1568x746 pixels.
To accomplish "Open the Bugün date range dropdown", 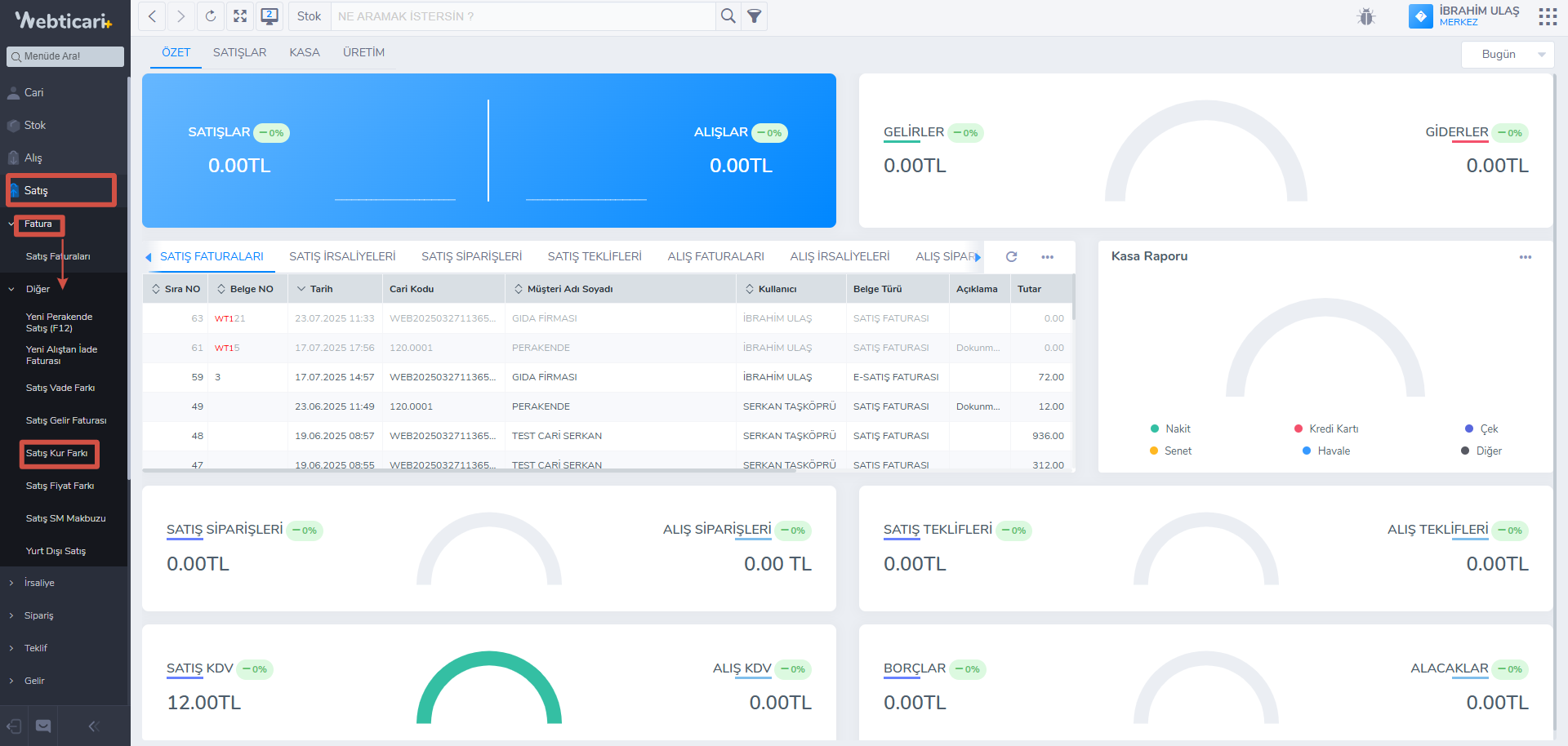I will tap(1508, 55).
